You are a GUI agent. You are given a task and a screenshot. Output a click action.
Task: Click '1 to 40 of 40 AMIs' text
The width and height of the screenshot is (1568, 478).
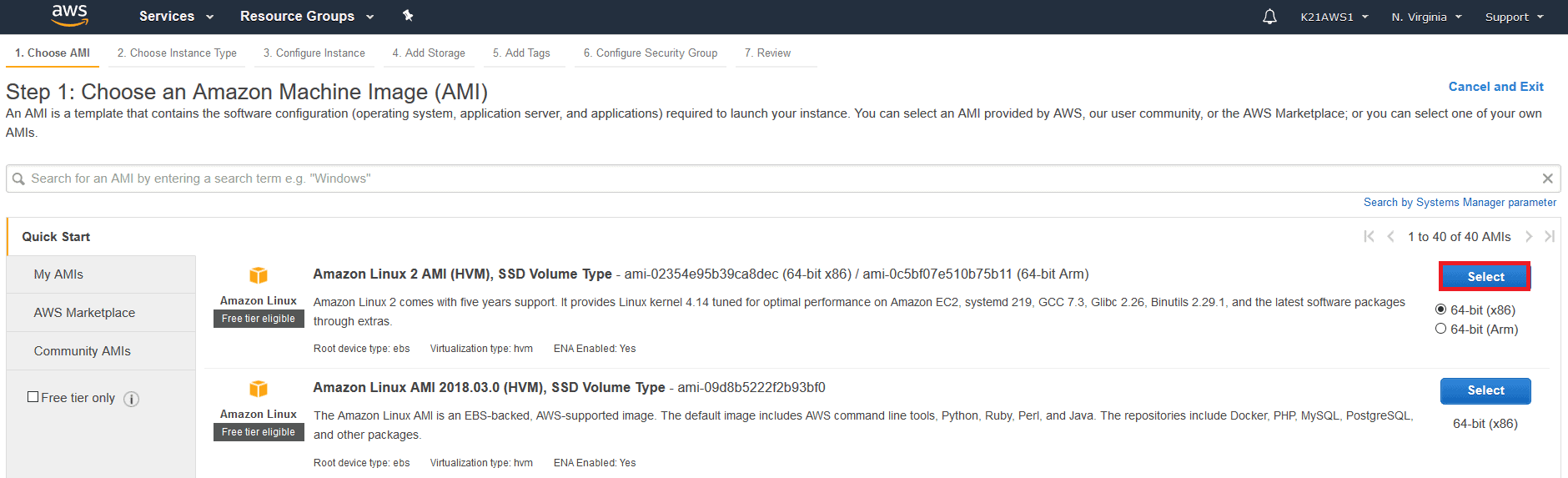click(1460, 237)
